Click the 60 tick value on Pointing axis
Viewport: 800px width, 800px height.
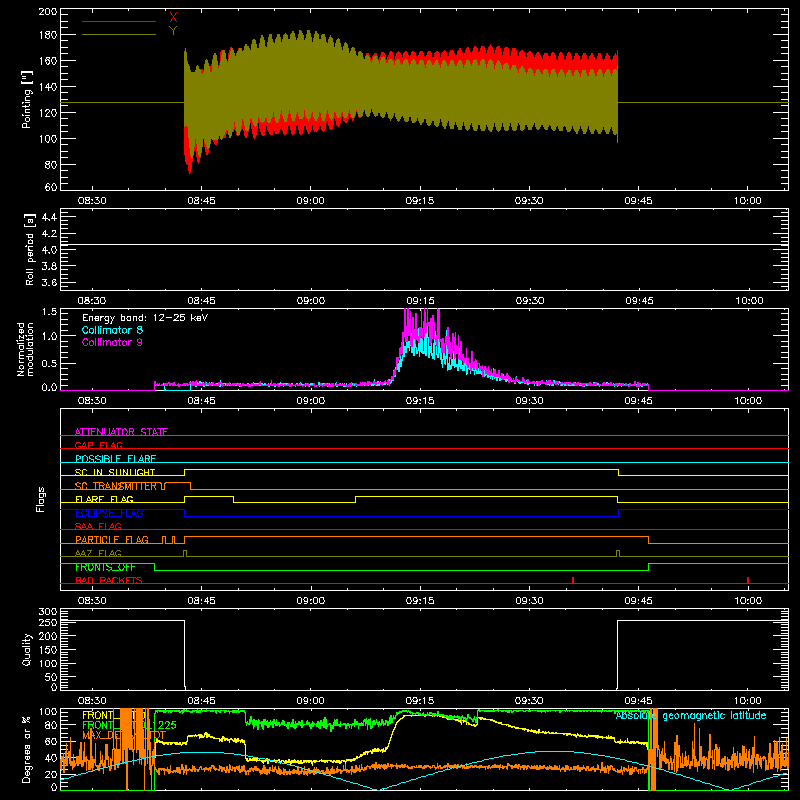point(51,187)
